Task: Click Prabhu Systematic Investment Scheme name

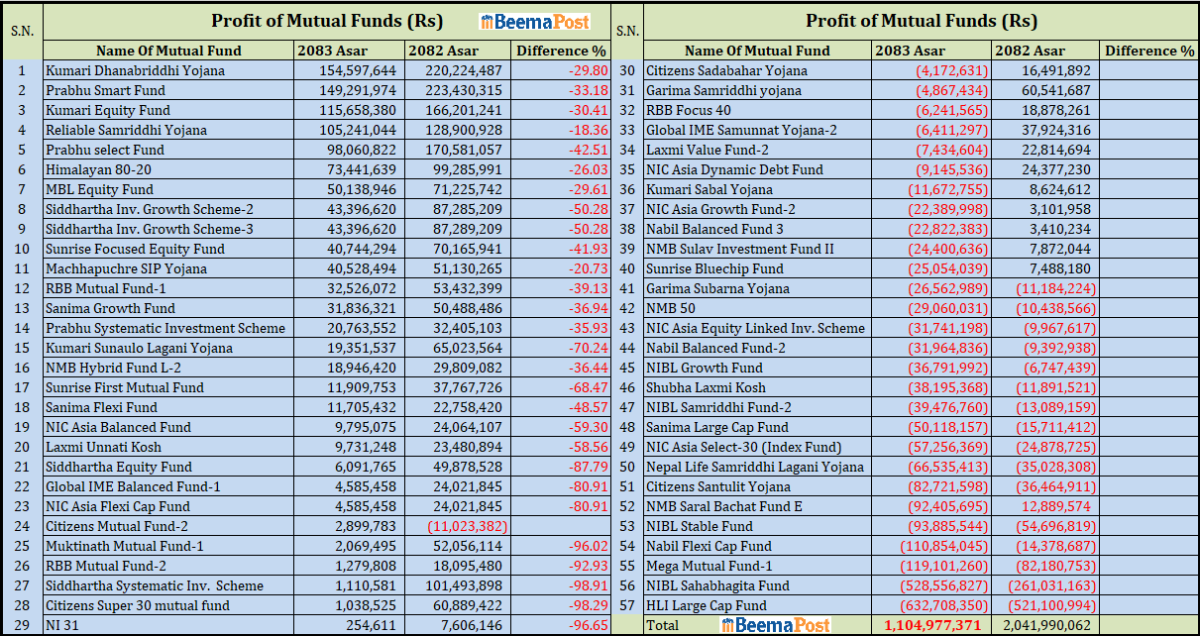Action: tap(165, 328)
